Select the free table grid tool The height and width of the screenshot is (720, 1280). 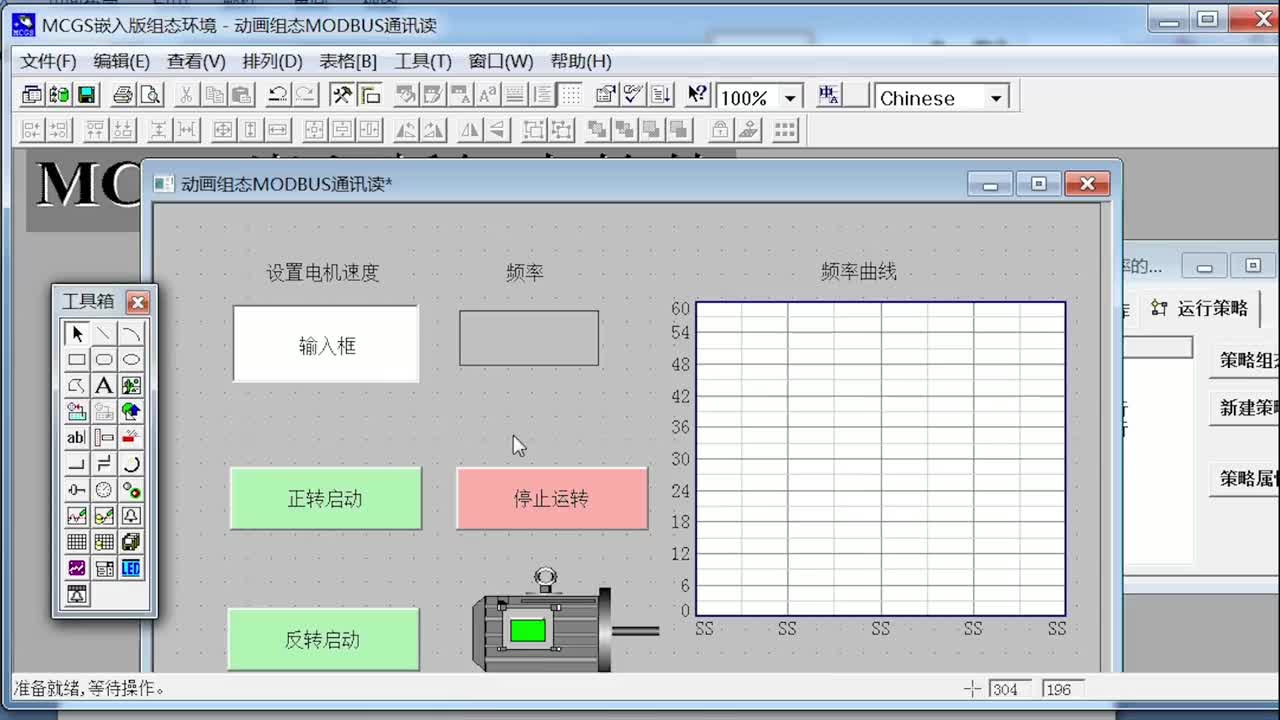(x=77, y=542)
